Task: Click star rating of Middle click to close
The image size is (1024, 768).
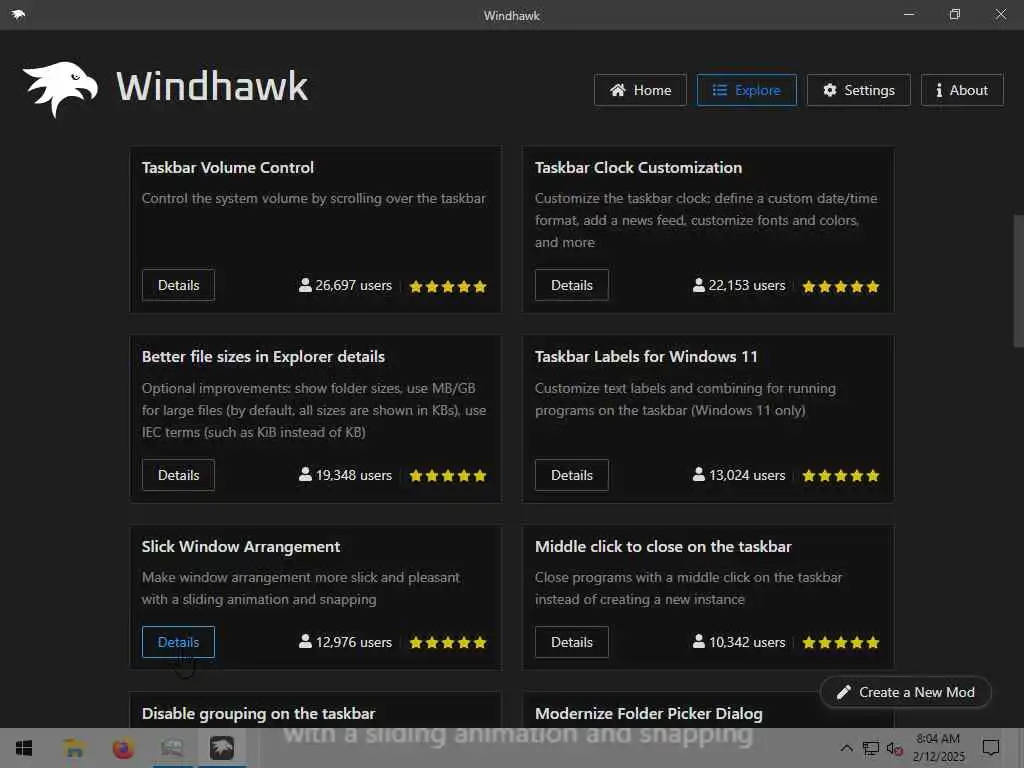Action: pos(841,643)
